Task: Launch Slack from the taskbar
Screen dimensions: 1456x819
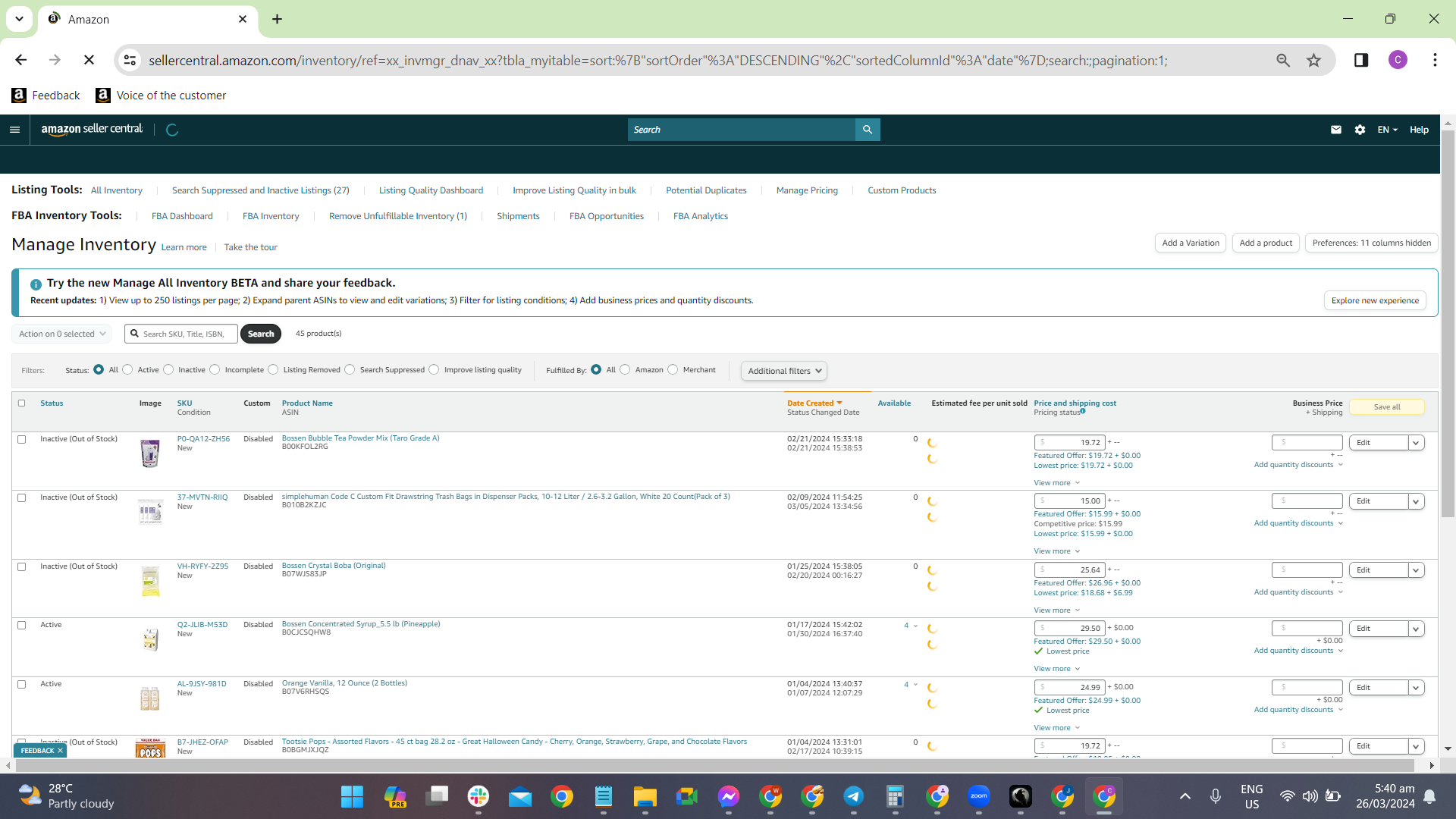Action: coord(479,796)
